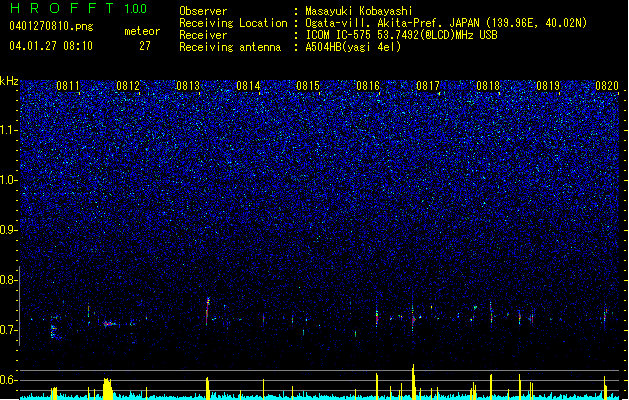Click the tall meteor echo streak near 0813
629x400 pixels.
pyautogui.click(x=207, y=311)
